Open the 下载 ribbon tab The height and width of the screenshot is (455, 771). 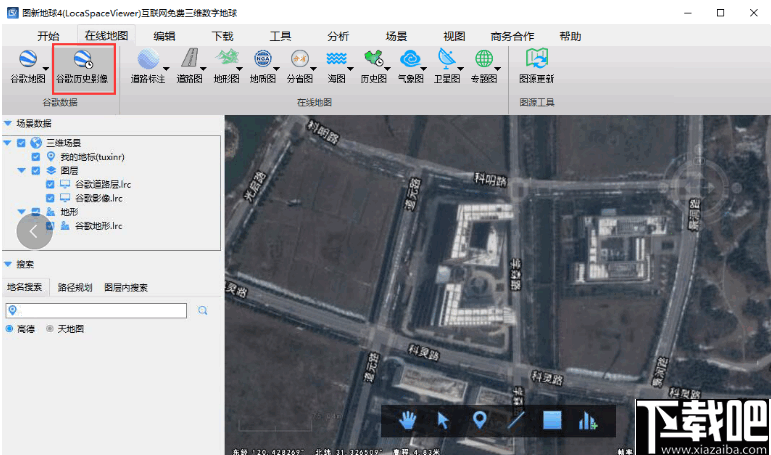222,36
